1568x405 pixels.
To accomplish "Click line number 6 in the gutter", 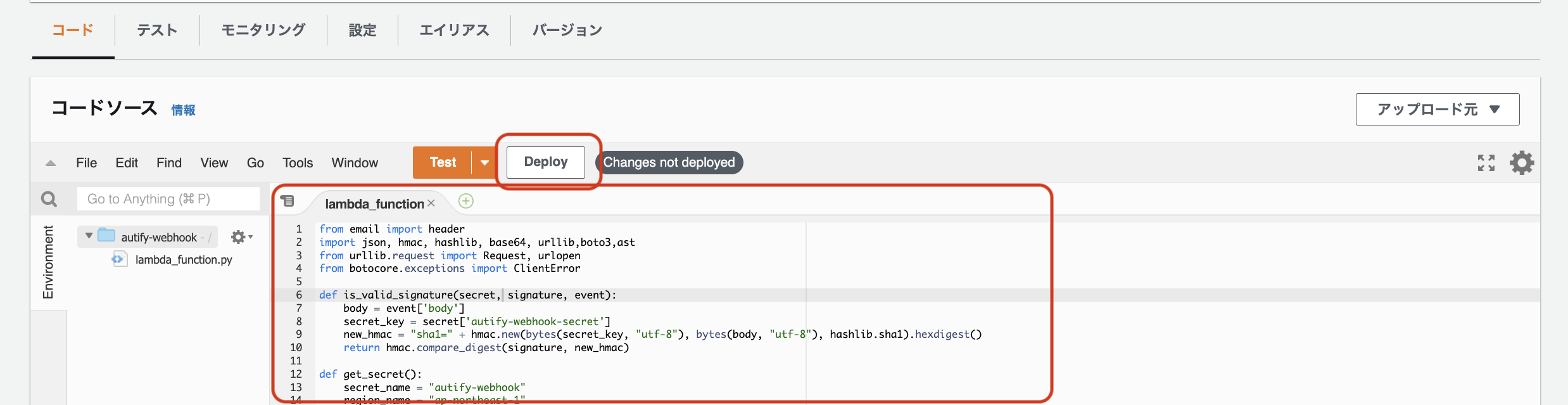I will point(299,295).
